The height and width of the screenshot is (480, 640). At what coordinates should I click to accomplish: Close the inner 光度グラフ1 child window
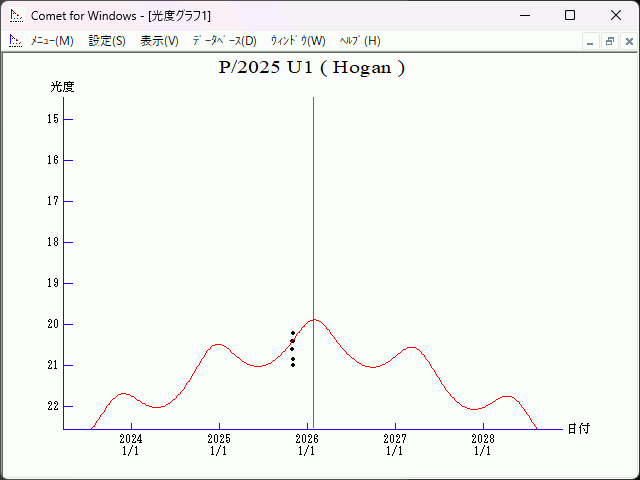628,41
